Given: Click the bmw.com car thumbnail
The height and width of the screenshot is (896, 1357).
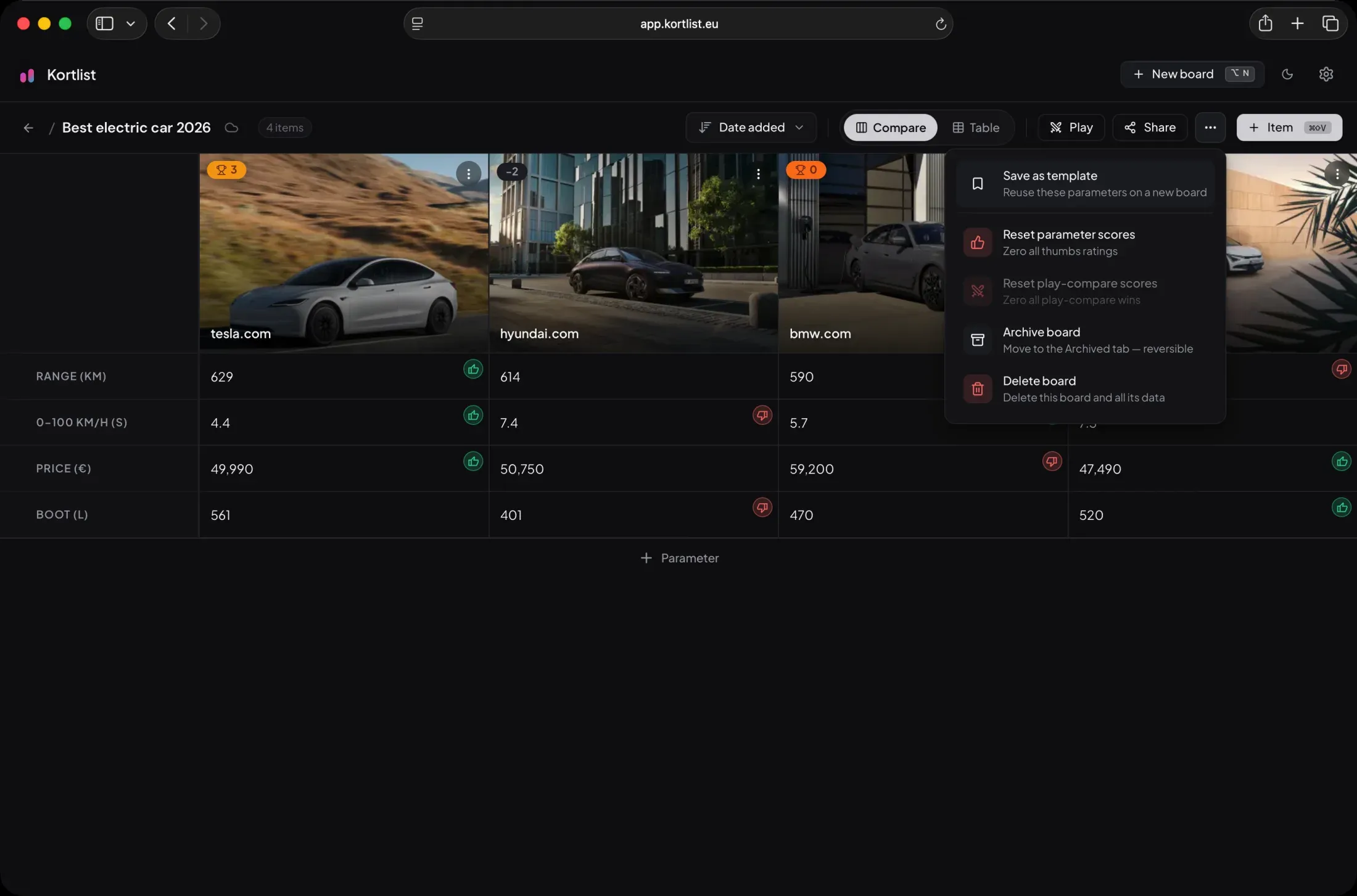Looking at the screenshot, I should tap(861, 253).
